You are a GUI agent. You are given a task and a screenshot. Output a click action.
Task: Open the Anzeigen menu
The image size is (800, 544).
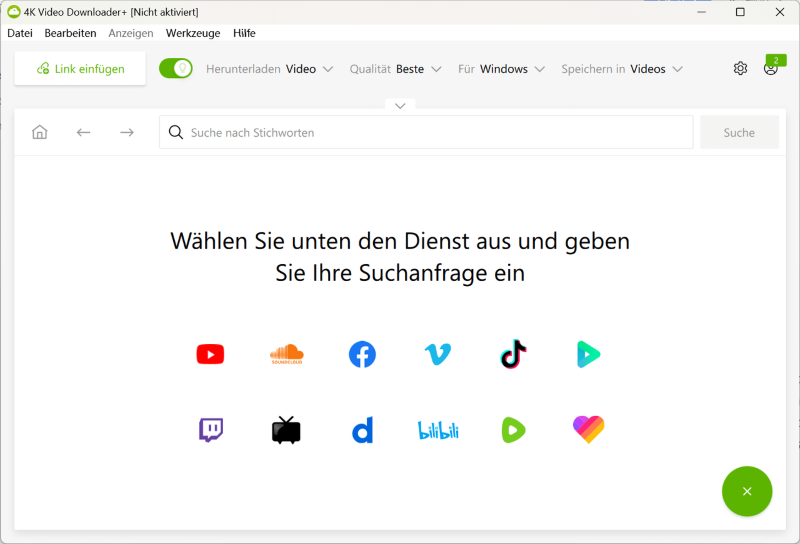point(131,33)
